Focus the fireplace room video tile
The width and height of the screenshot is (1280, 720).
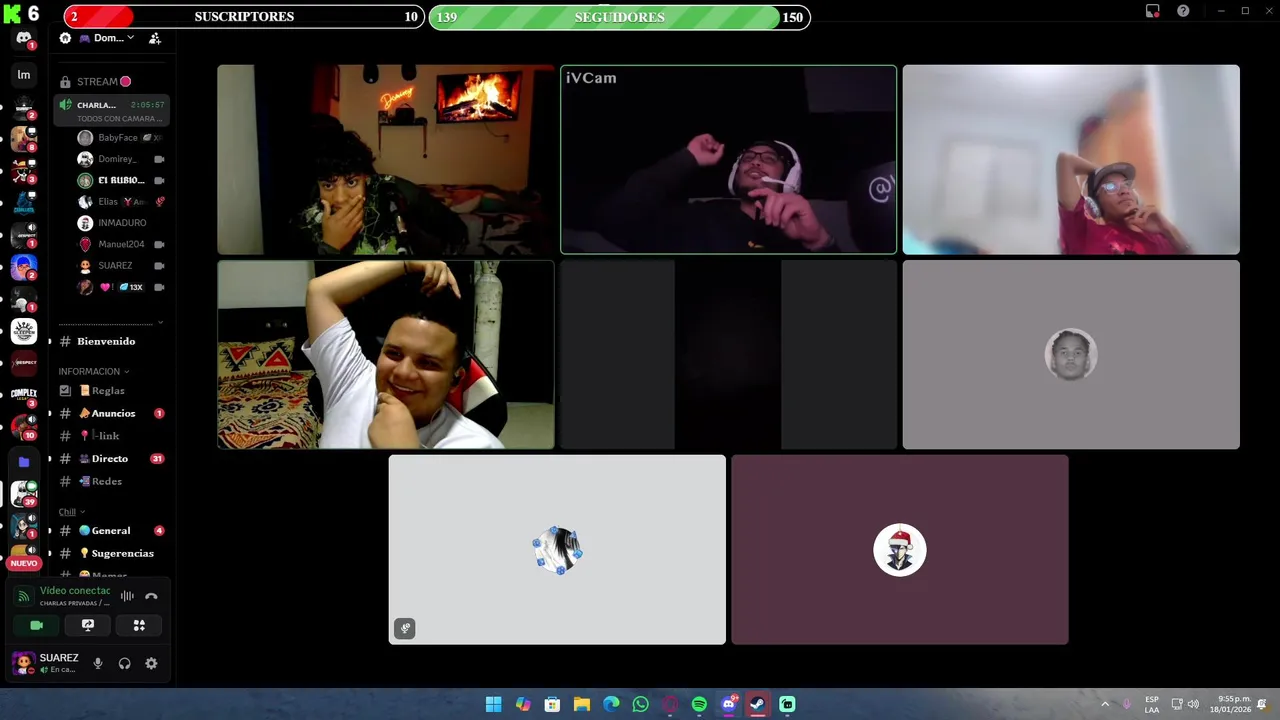tap(386, 160)
